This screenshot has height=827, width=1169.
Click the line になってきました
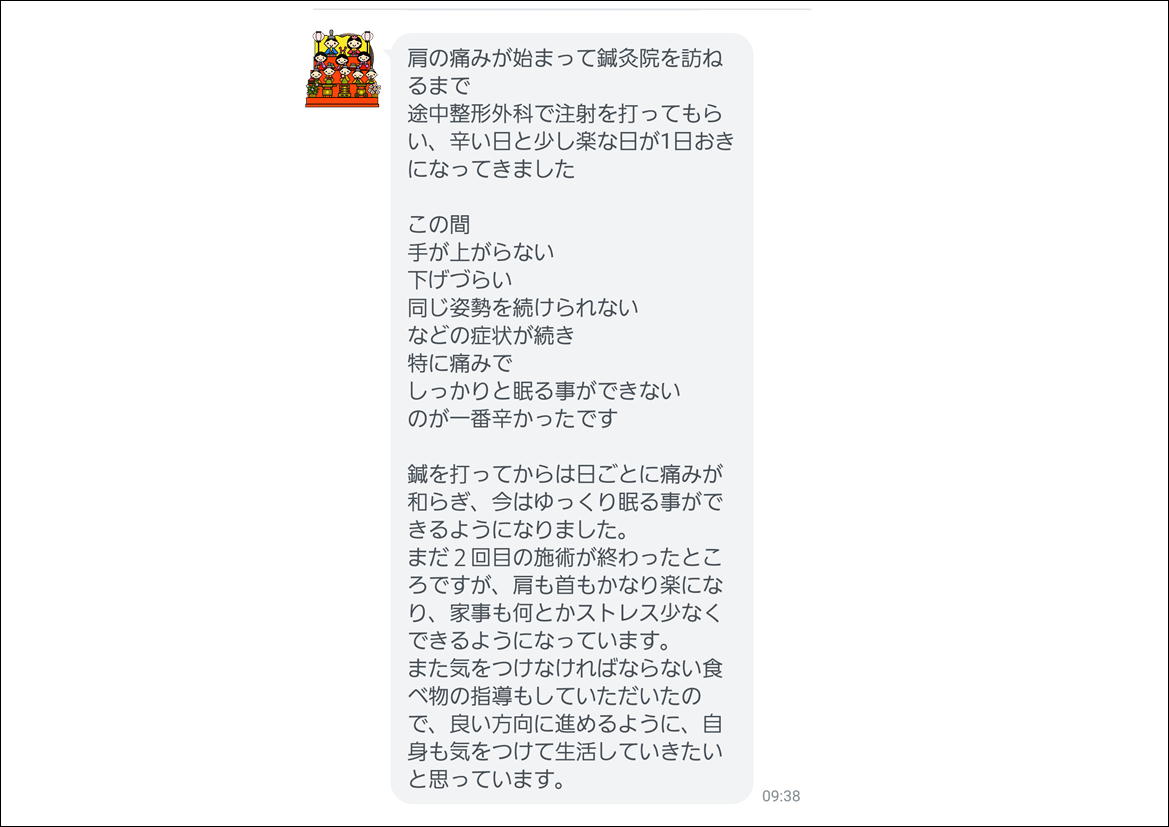pyautogui.click(x=491, y=169)
